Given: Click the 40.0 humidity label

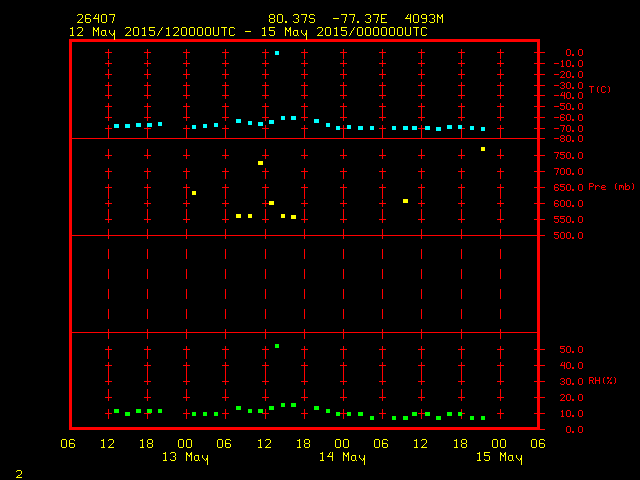Looking at the screenshot, I should (571, 366).
